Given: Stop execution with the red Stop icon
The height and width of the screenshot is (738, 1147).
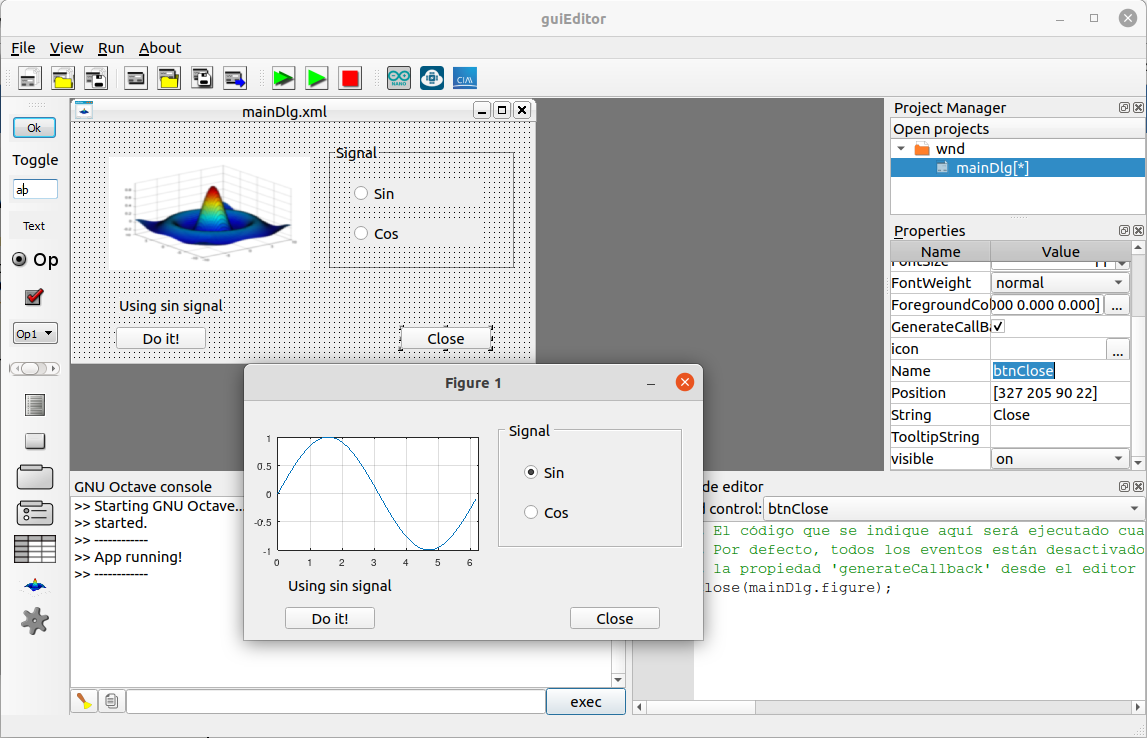Looking at the screenshot, I should point(350,78).
